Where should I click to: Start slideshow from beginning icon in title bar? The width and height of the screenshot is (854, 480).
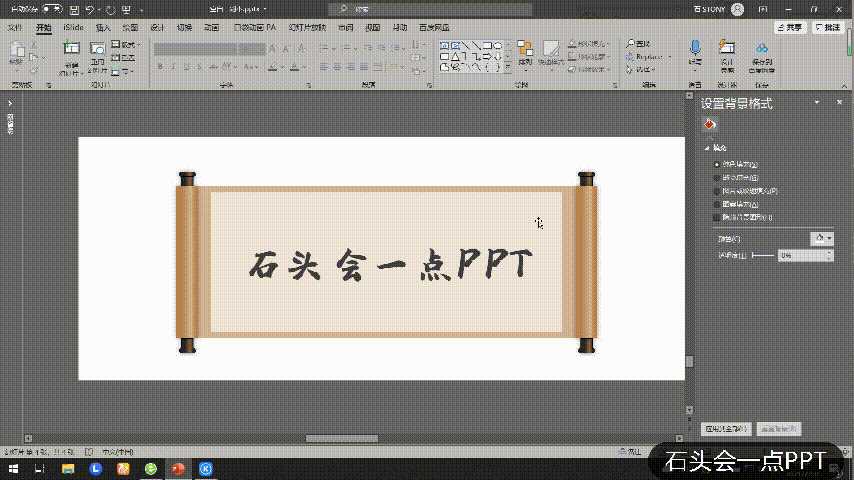point(126,10)
